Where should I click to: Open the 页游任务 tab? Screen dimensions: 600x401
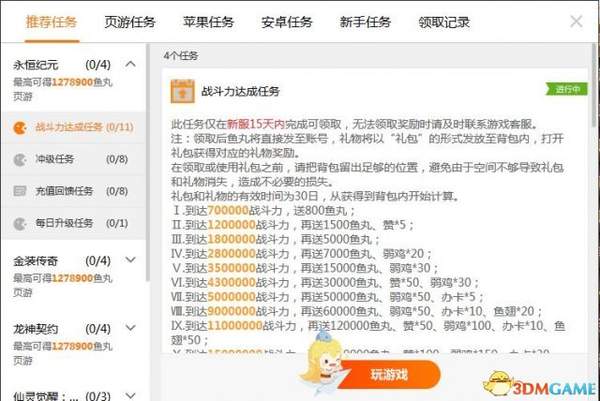[130, 22]
